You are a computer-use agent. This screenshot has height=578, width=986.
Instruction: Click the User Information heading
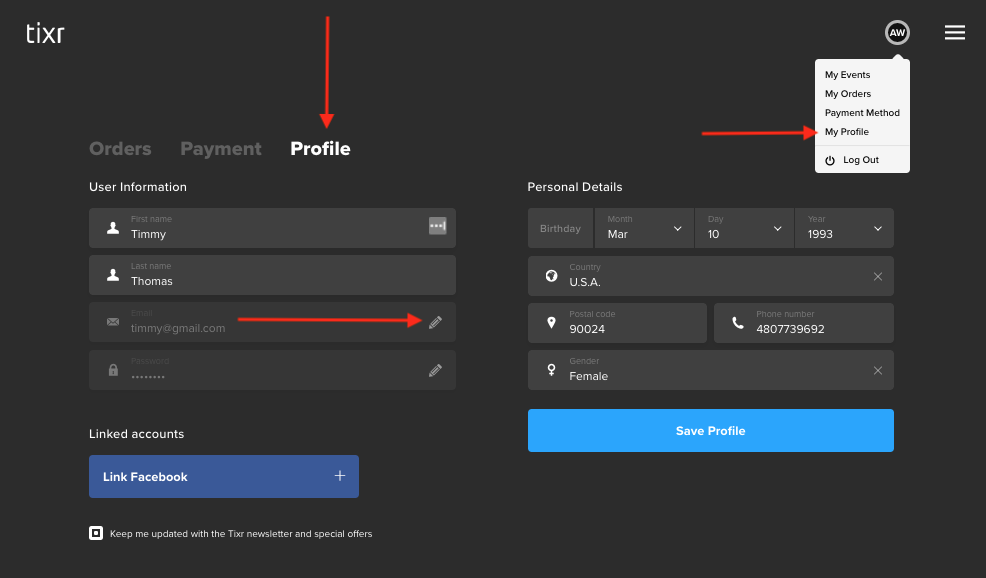pyautogui.click(x=138, y=187)
